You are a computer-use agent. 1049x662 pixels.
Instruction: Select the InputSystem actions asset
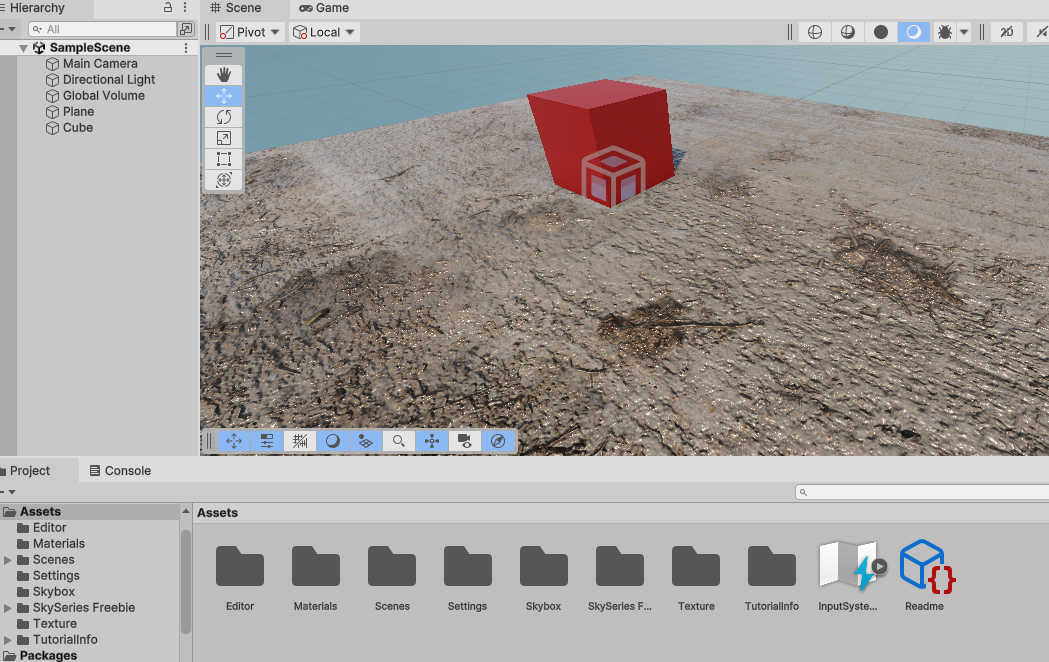click(x=847, y=566)
